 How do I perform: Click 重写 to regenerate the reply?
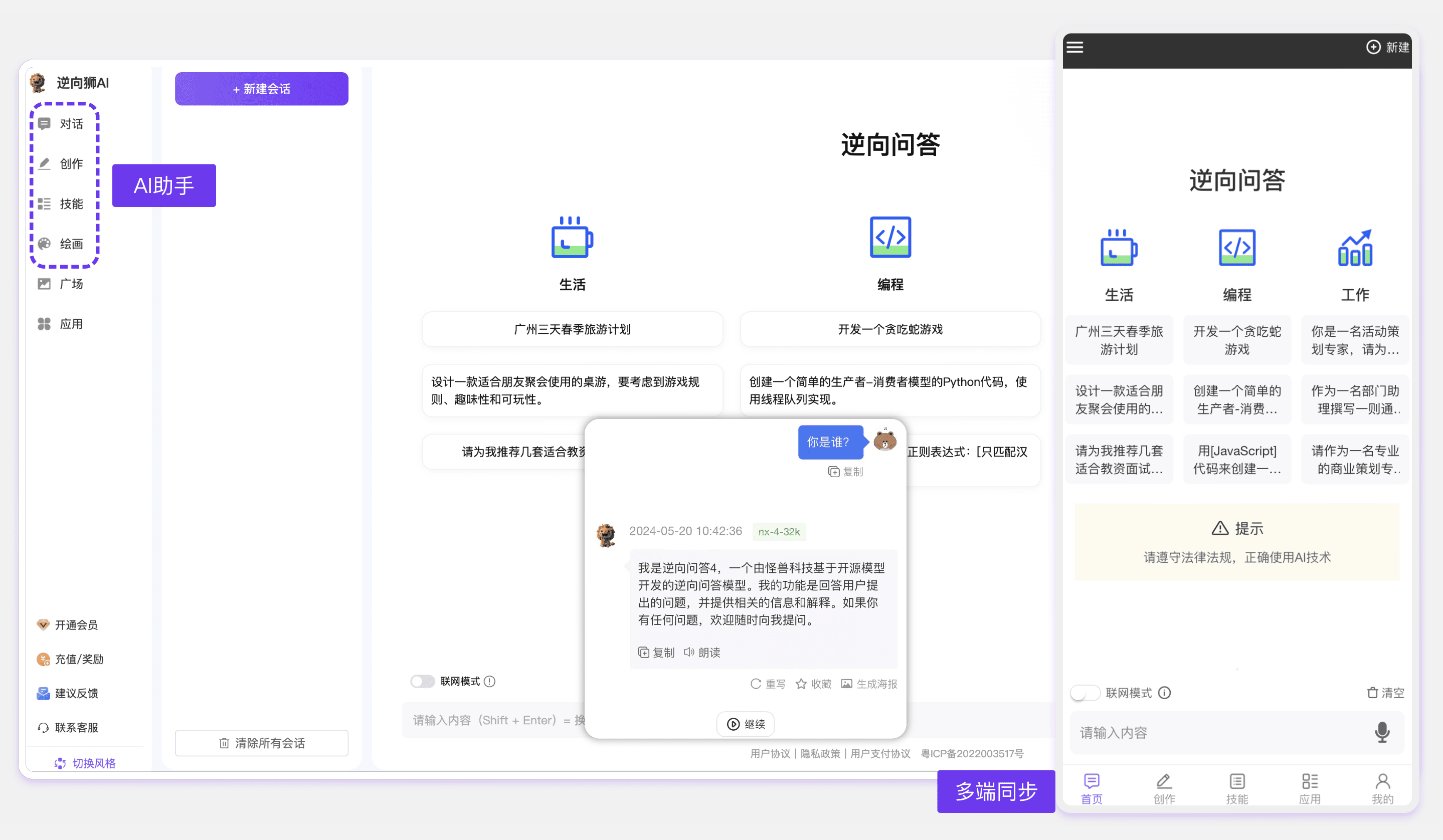[x=768, y=684]
